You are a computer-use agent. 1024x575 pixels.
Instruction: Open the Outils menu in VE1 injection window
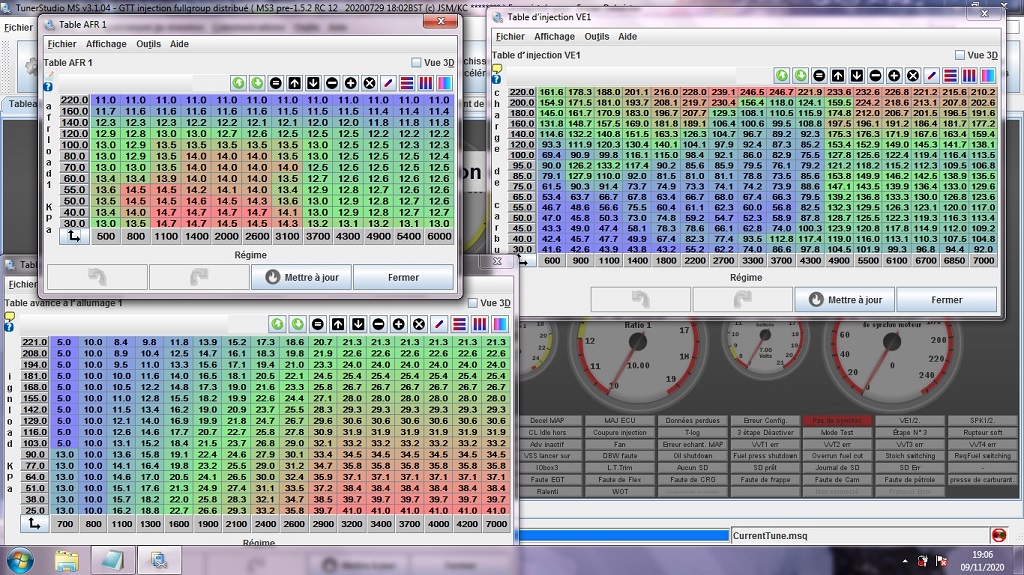(597, 37)
